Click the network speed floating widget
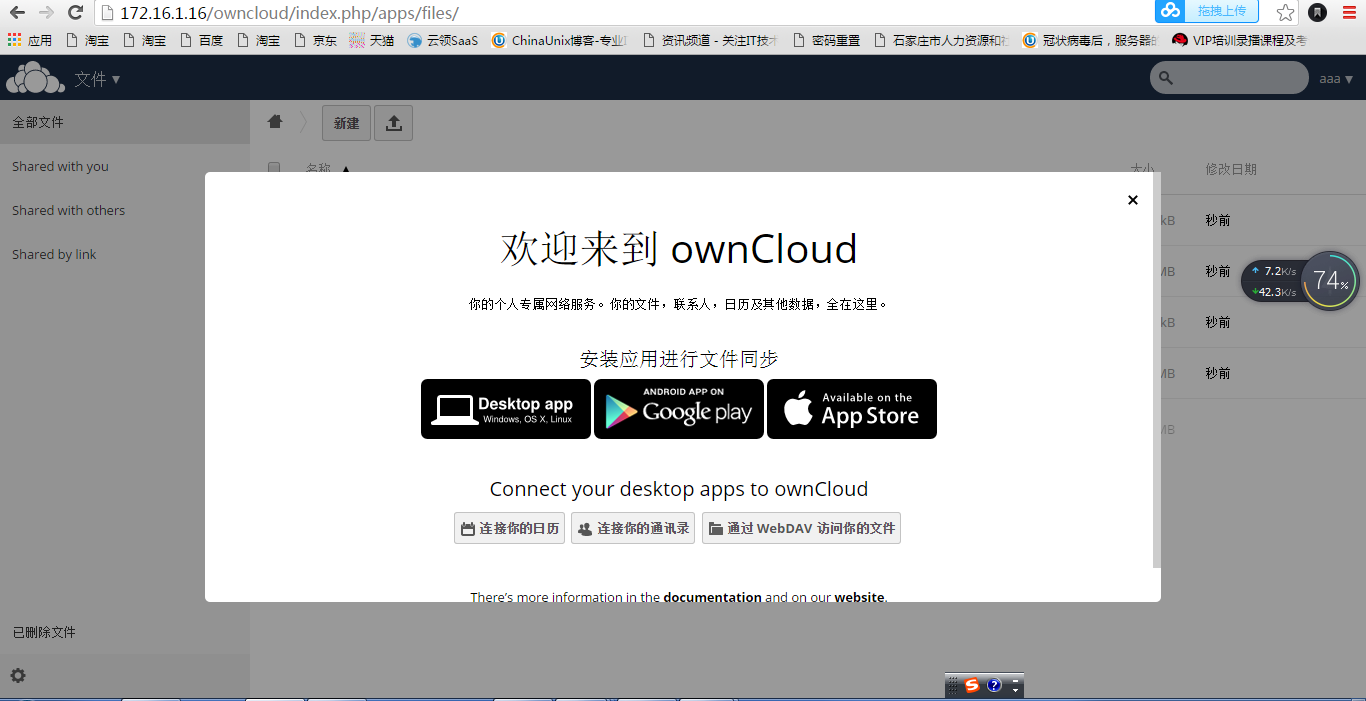Screen dimensions: 1366x701 [1273, 281]
